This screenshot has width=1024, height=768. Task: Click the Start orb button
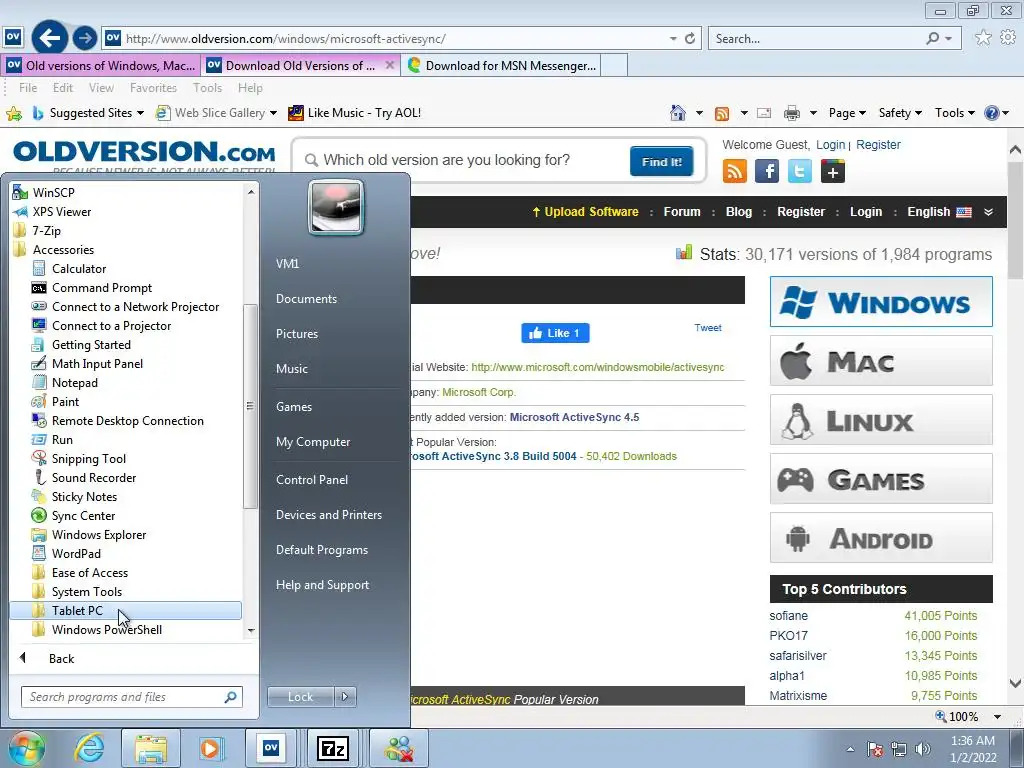(x=27, y=748)
